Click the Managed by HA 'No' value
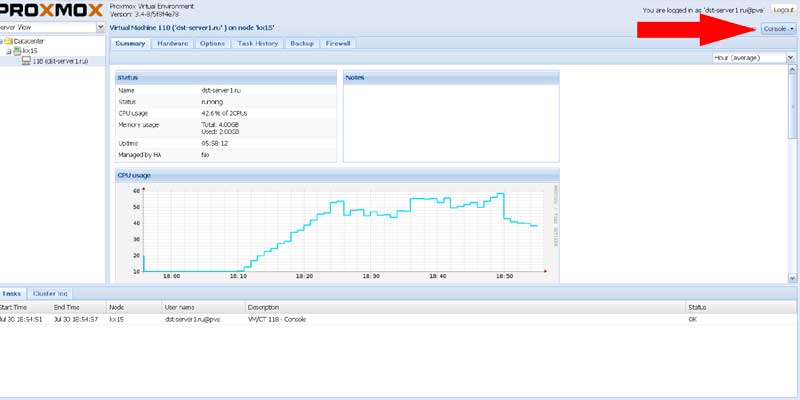Image resolution: width=800 pixels, height=400 pixels. coord(205,155)
